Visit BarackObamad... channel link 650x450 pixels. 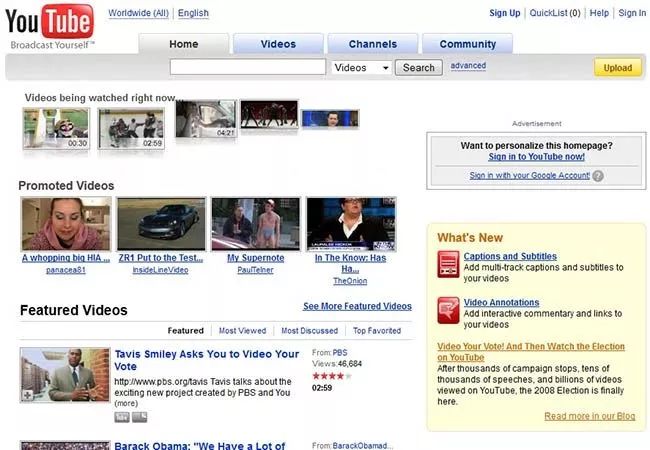coord(362,446)
